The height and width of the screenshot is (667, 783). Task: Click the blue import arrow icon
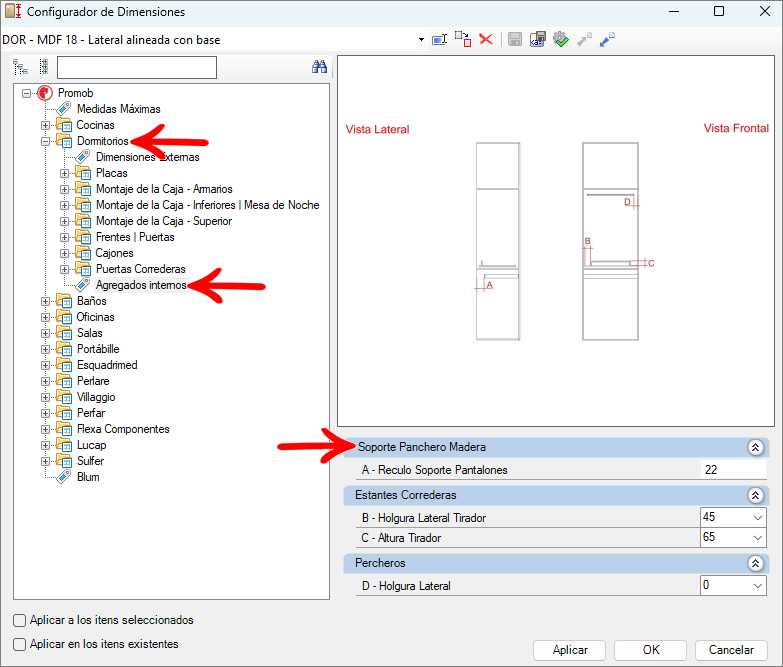607,39
